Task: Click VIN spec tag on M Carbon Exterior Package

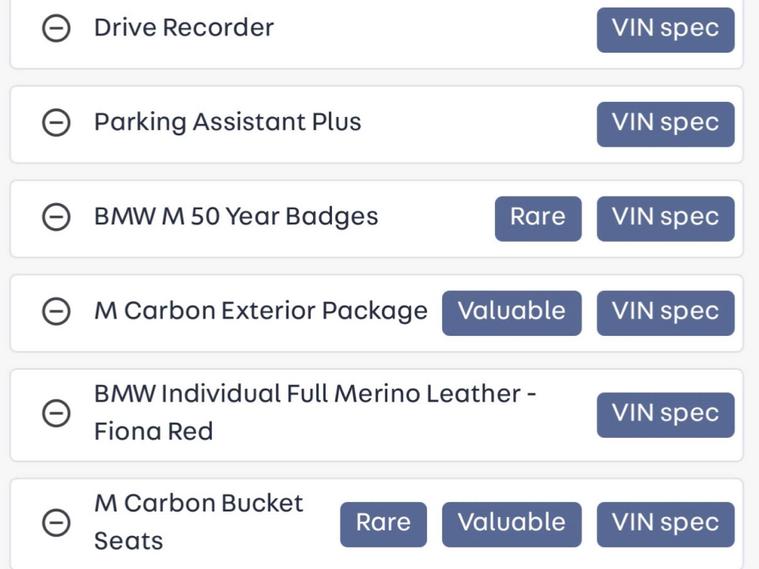Action: [665, 311]
